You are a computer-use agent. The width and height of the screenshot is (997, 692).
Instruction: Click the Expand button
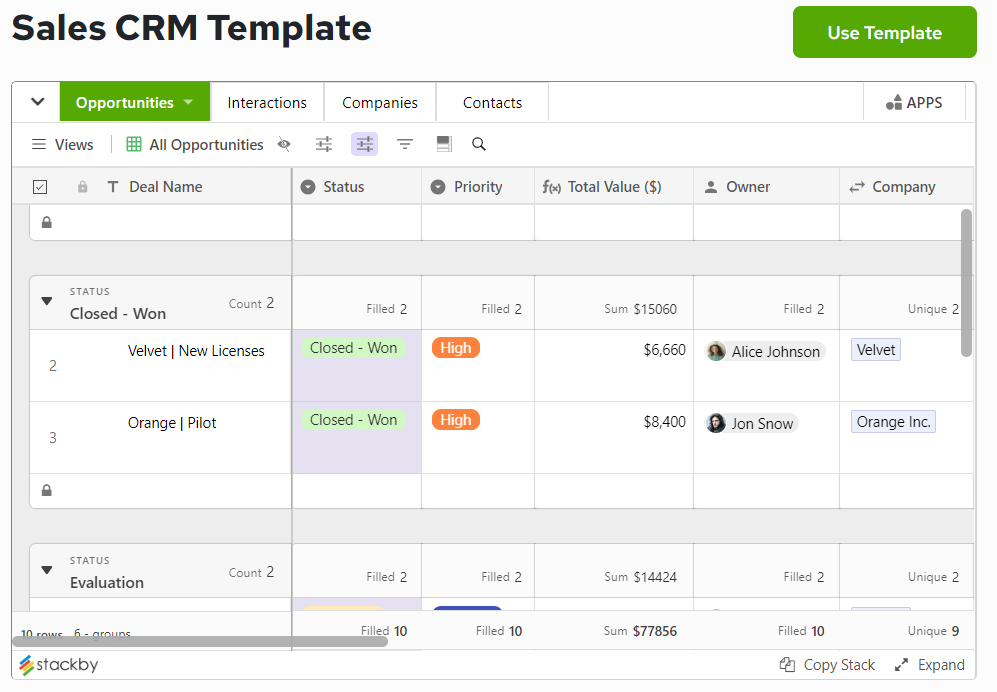pos(930,665)
